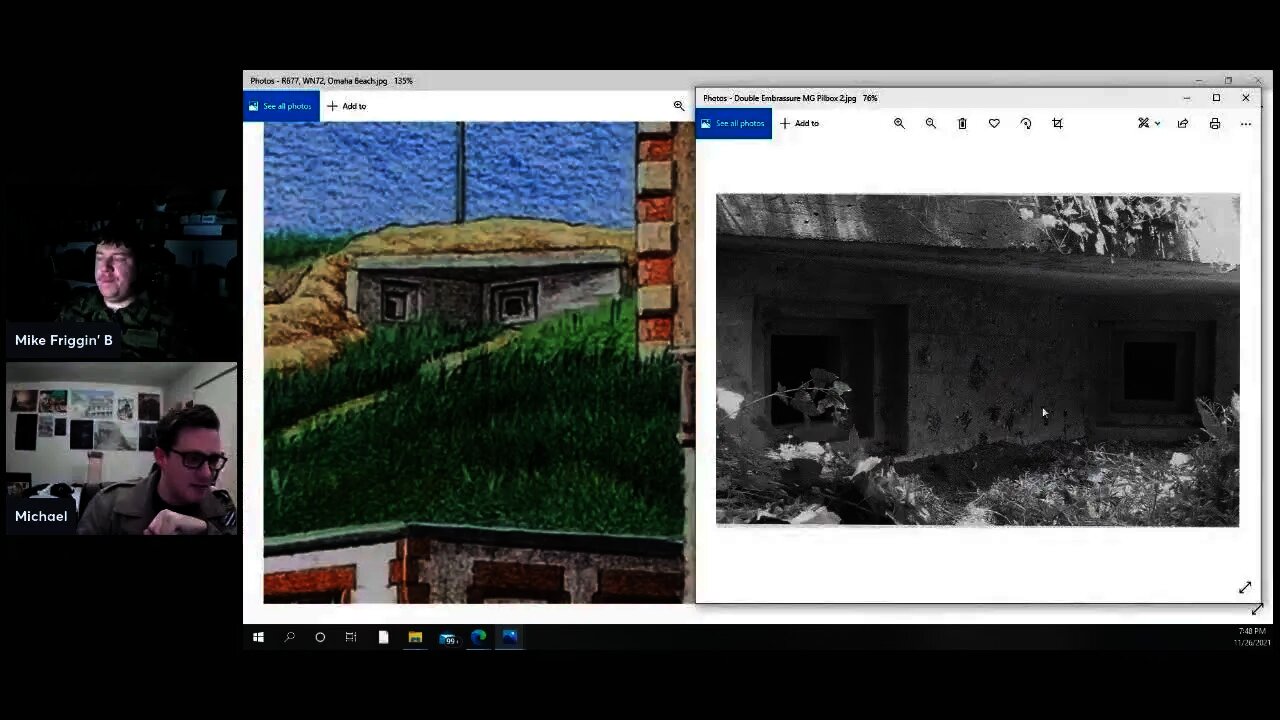Toggle full screen in Omaha Beach window
The height and width of the screenshot is (720, 1280).
coord(1257,609)
